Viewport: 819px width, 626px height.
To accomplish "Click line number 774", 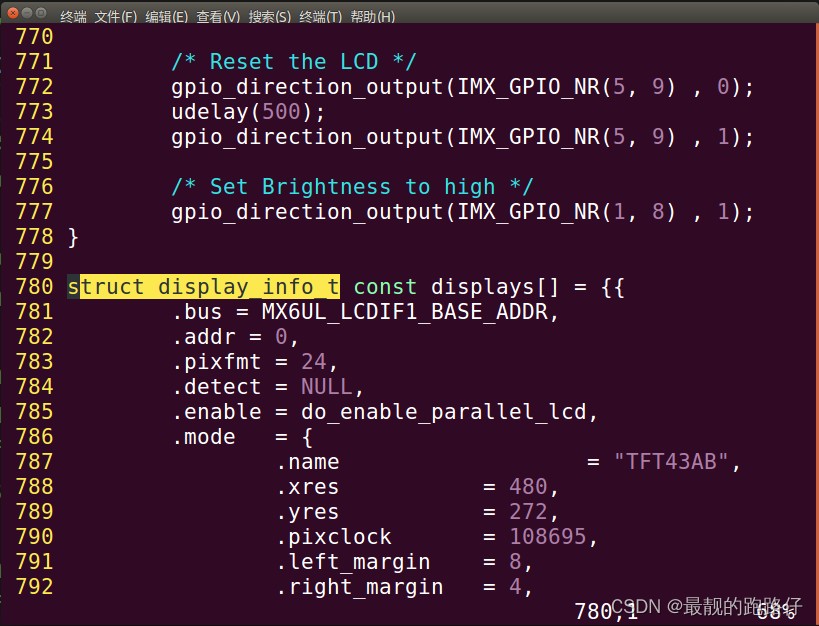I will point(34,137).
